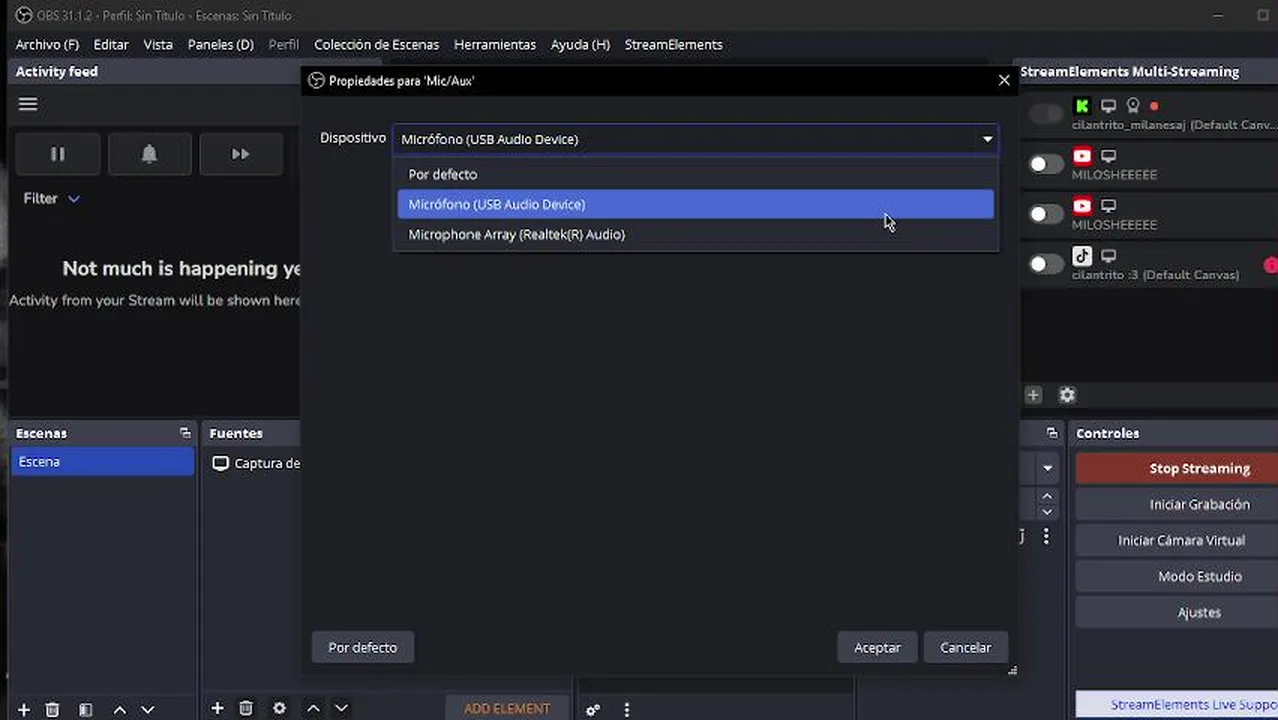Open Ajustes from Controles panel
The height and width of the screenshot is (720, 1278).
[x=1177, y=612]
